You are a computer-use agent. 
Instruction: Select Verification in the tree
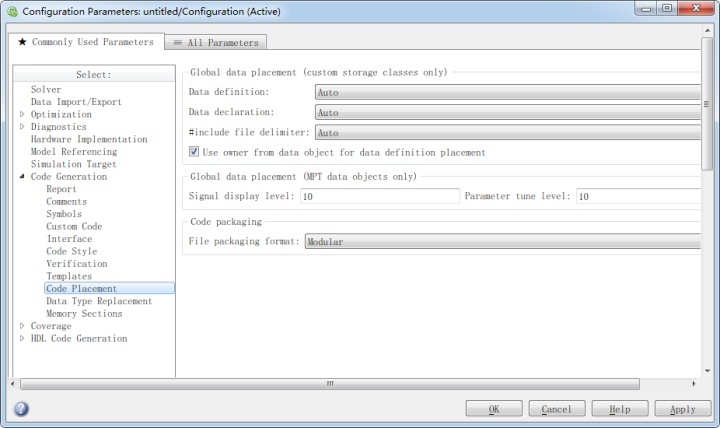coord(77,263)
